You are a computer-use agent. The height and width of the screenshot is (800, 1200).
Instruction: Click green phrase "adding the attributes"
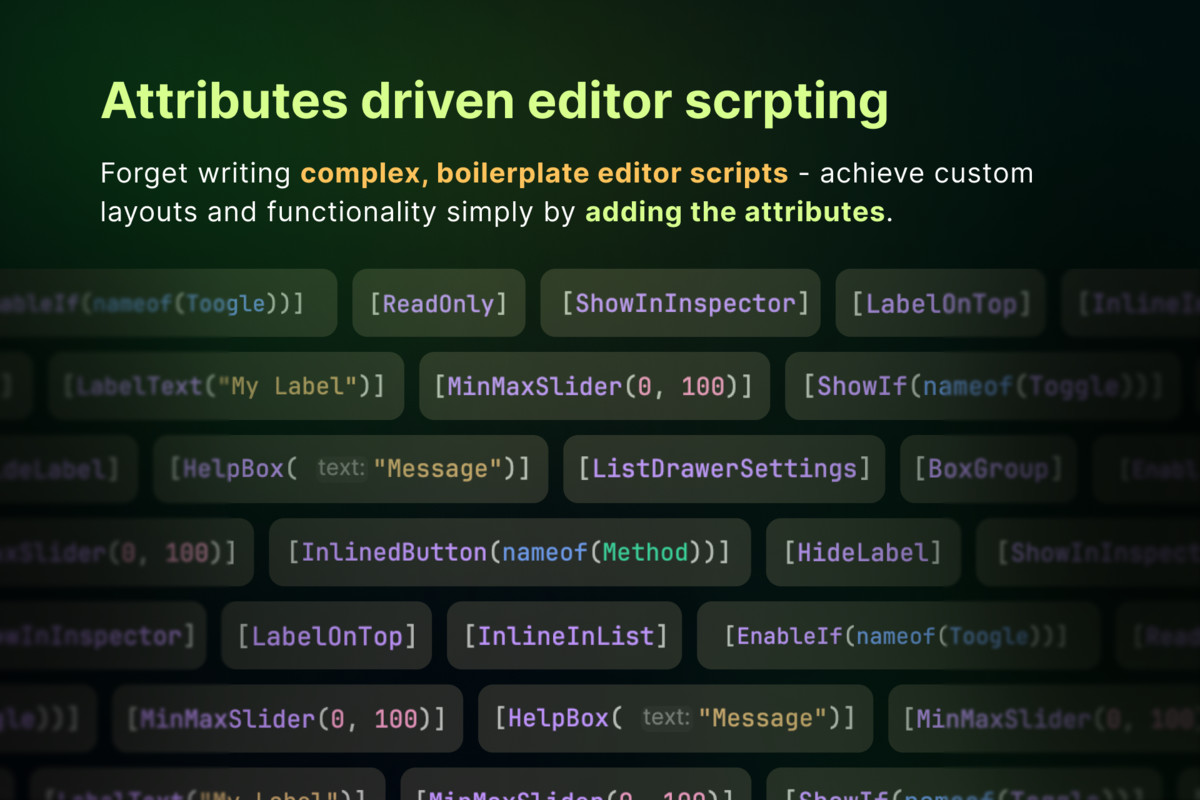pos(735,212)
